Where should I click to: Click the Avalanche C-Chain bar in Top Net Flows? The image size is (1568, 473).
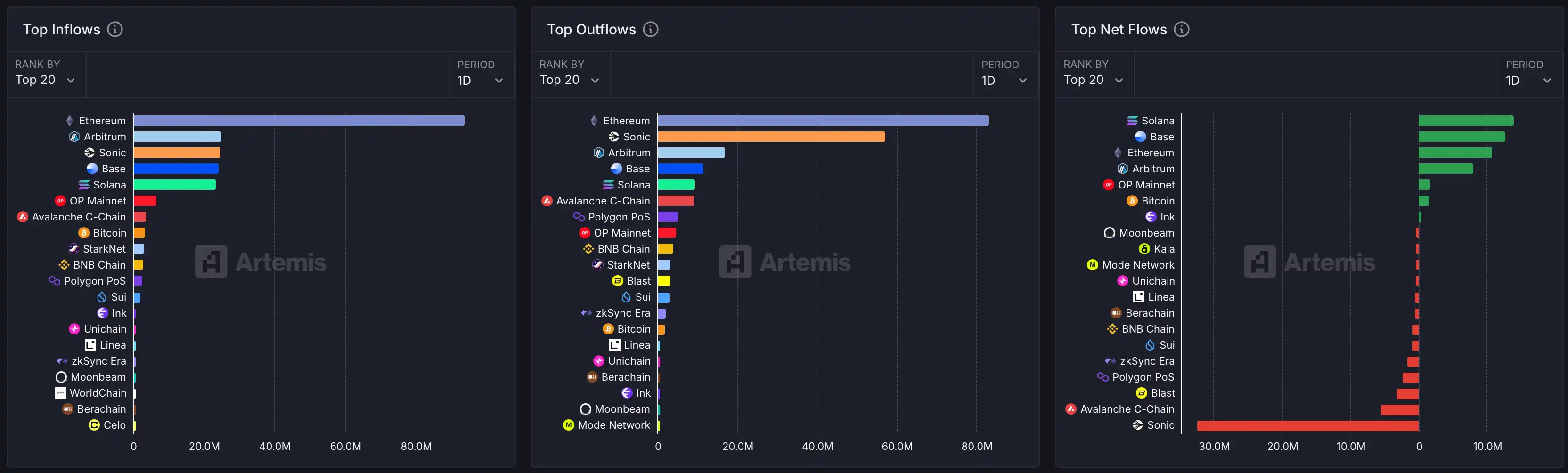click(x=1400, y=410)
